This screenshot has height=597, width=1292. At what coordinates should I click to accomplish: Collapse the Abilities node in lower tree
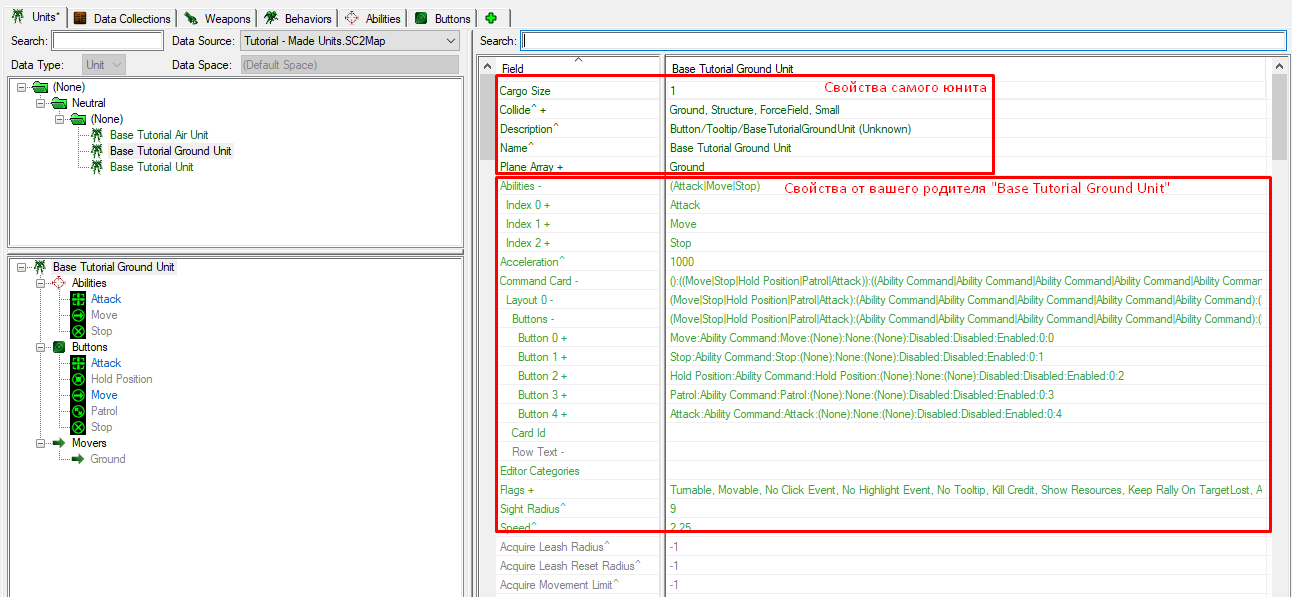coord(41,283)
